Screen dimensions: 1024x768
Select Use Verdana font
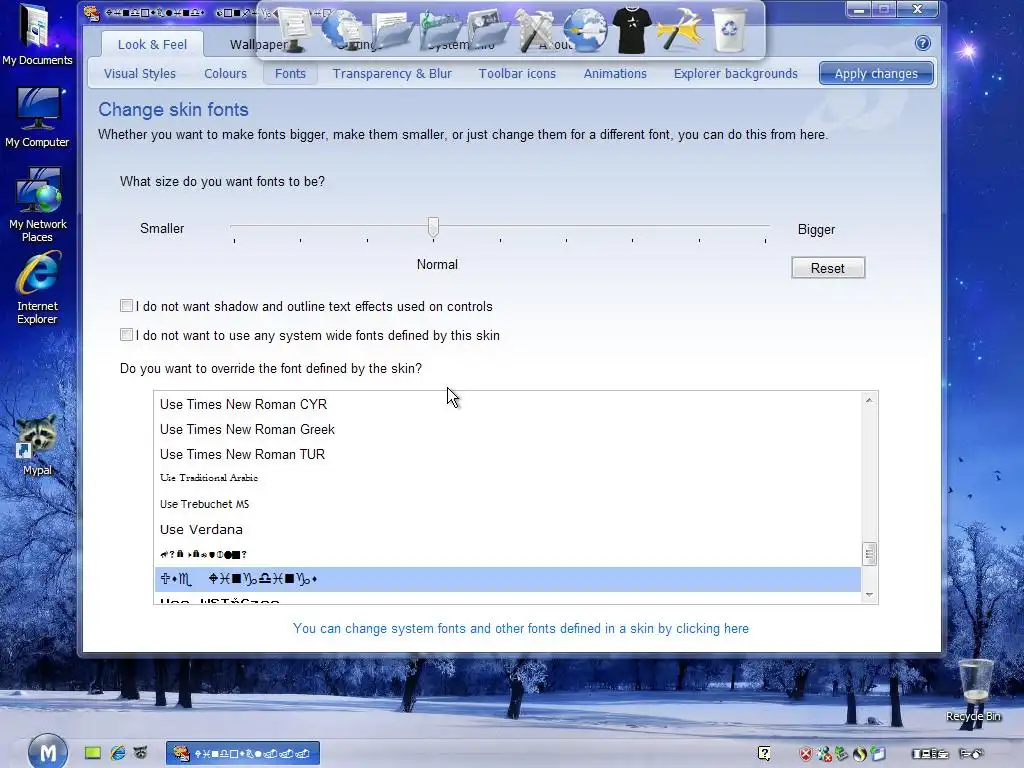507,529
